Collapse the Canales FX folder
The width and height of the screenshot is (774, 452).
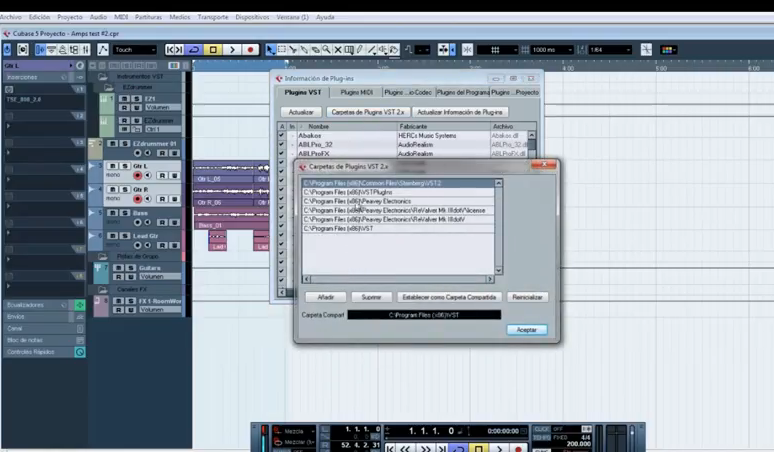point(103,289)
